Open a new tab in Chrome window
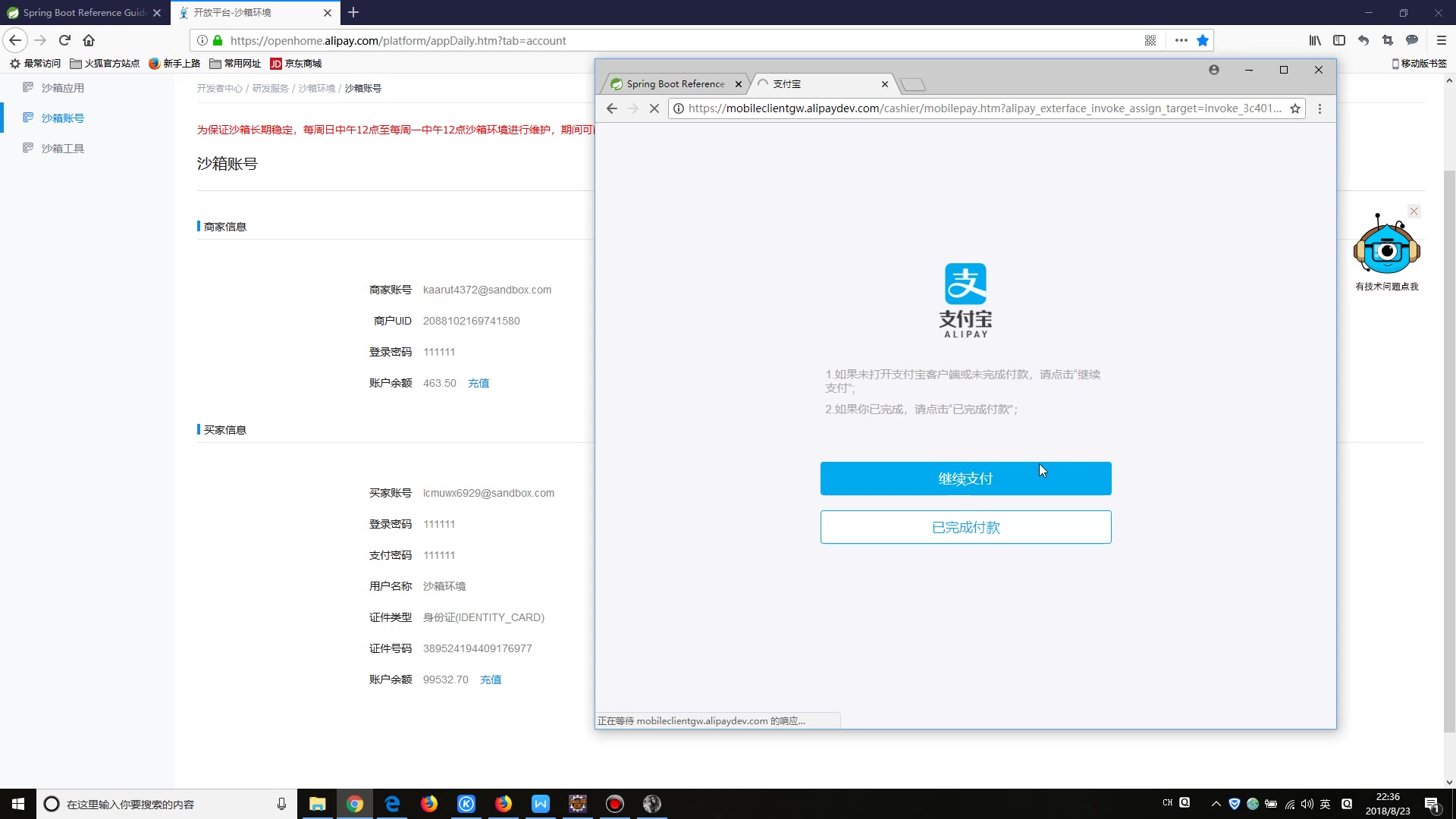The height and width of the screenshot is (819, 1456). pos(913,84)
